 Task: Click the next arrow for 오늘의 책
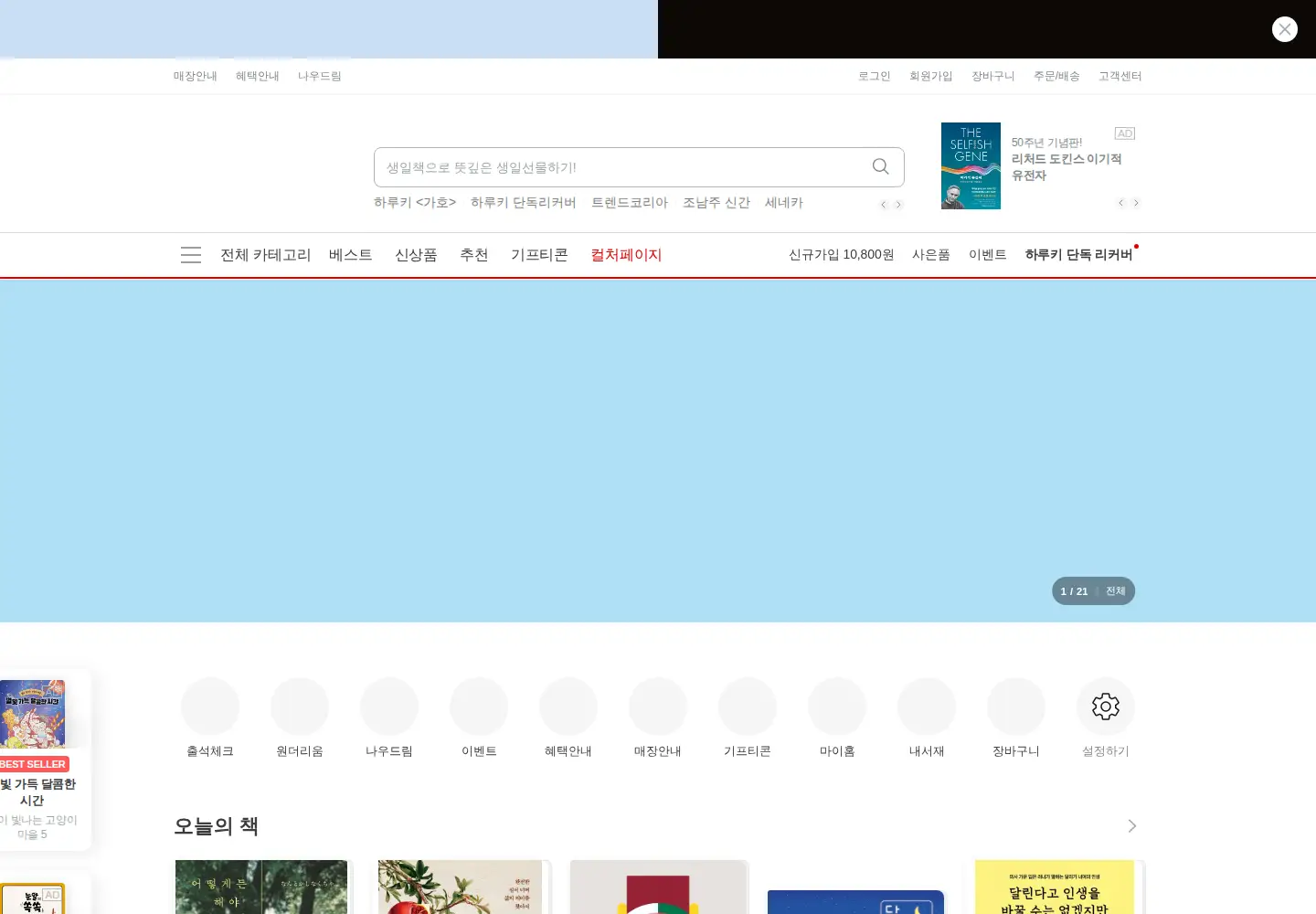click(x=1132, y=826)
